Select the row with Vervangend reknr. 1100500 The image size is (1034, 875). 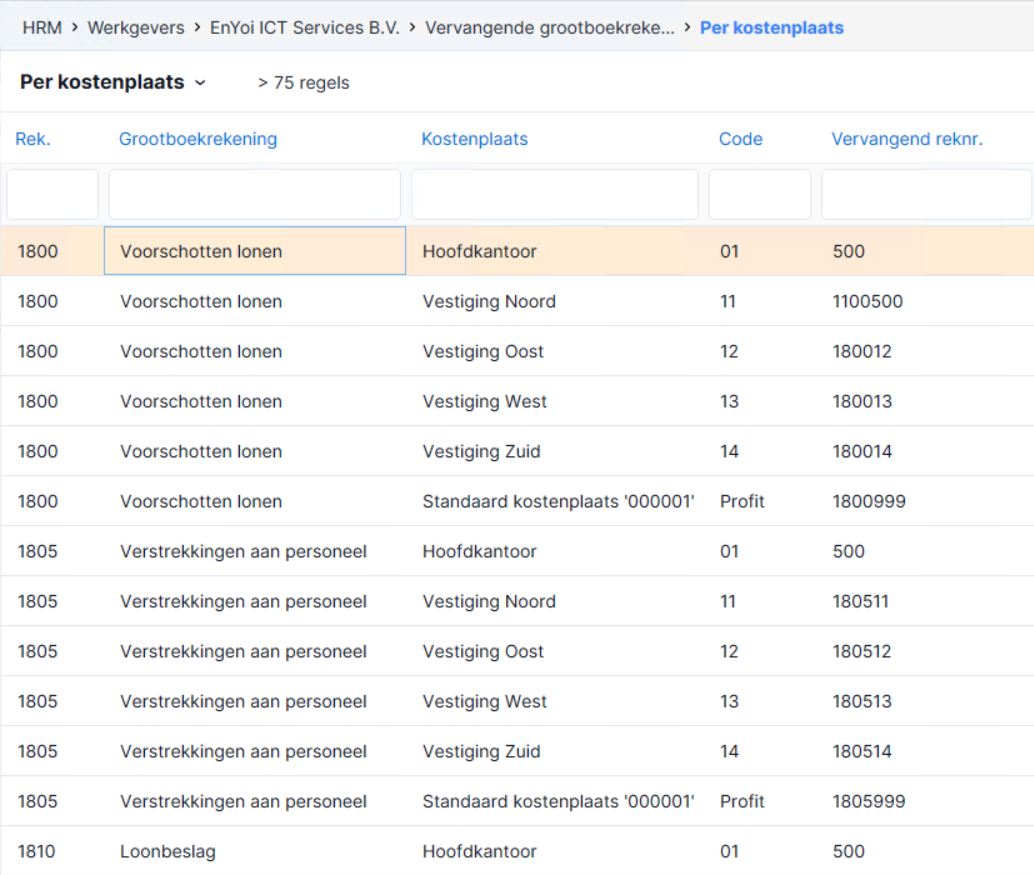pyautogui.click(x=517, y=301)
